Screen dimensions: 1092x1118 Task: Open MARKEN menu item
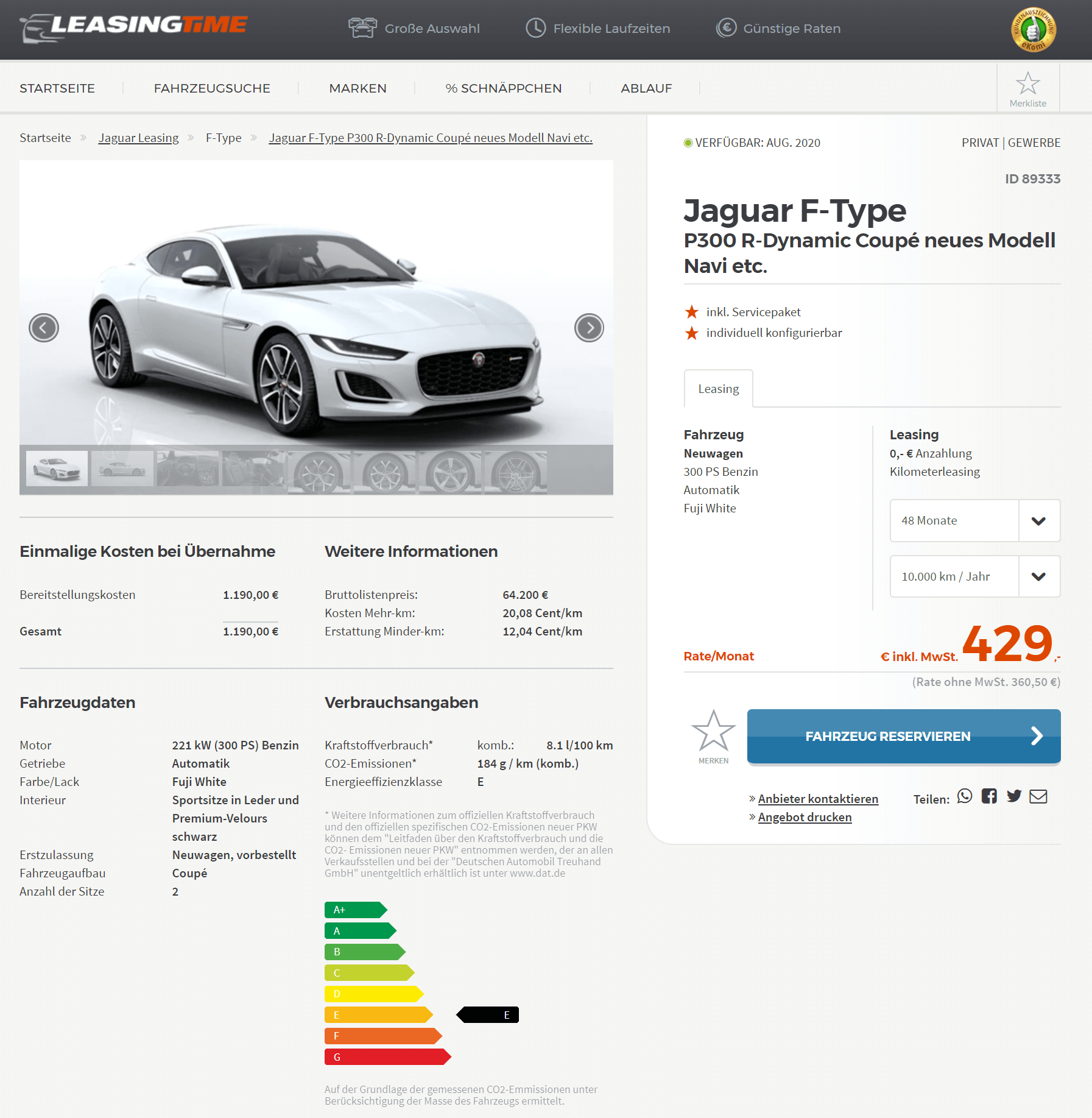[x=358, y=88]
